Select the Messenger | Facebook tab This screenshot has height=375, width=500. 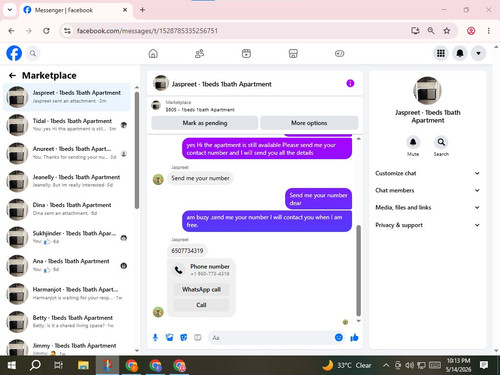tap(76, 10)
